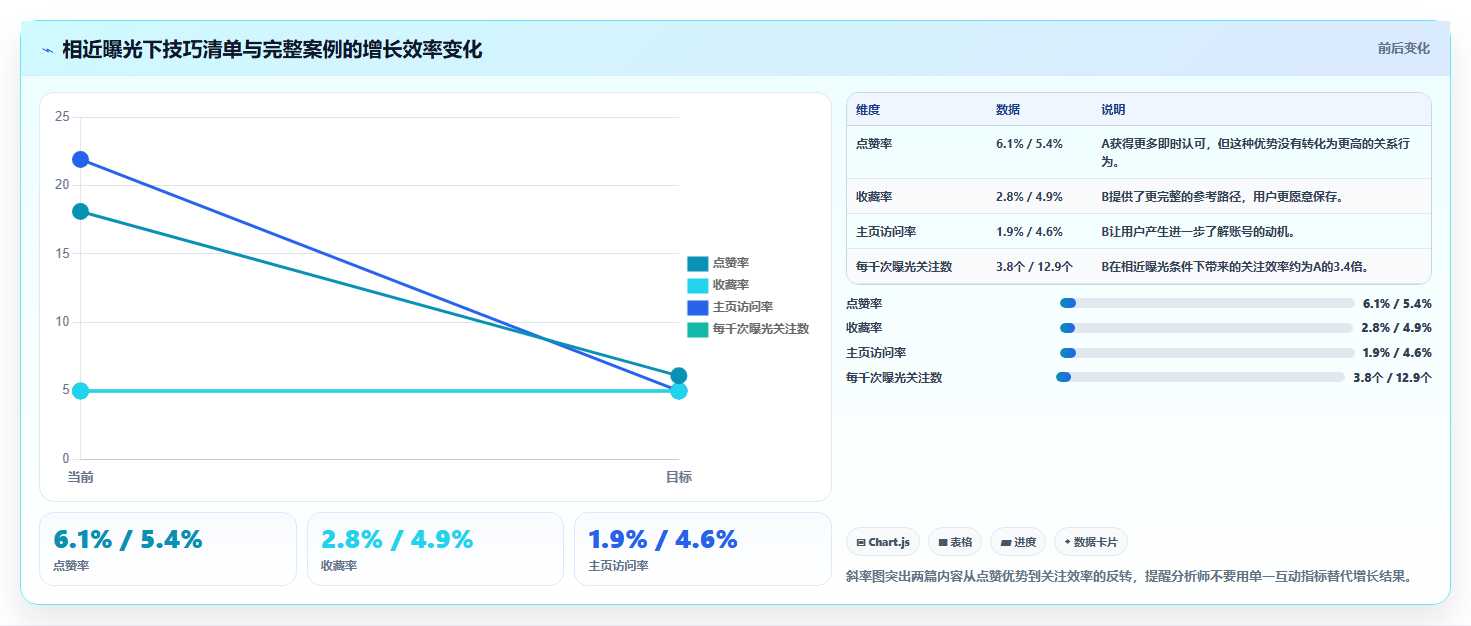Click the 前后变化 label in header
The width and height of the screenshot is (1471, 626).
[1403, 48]
